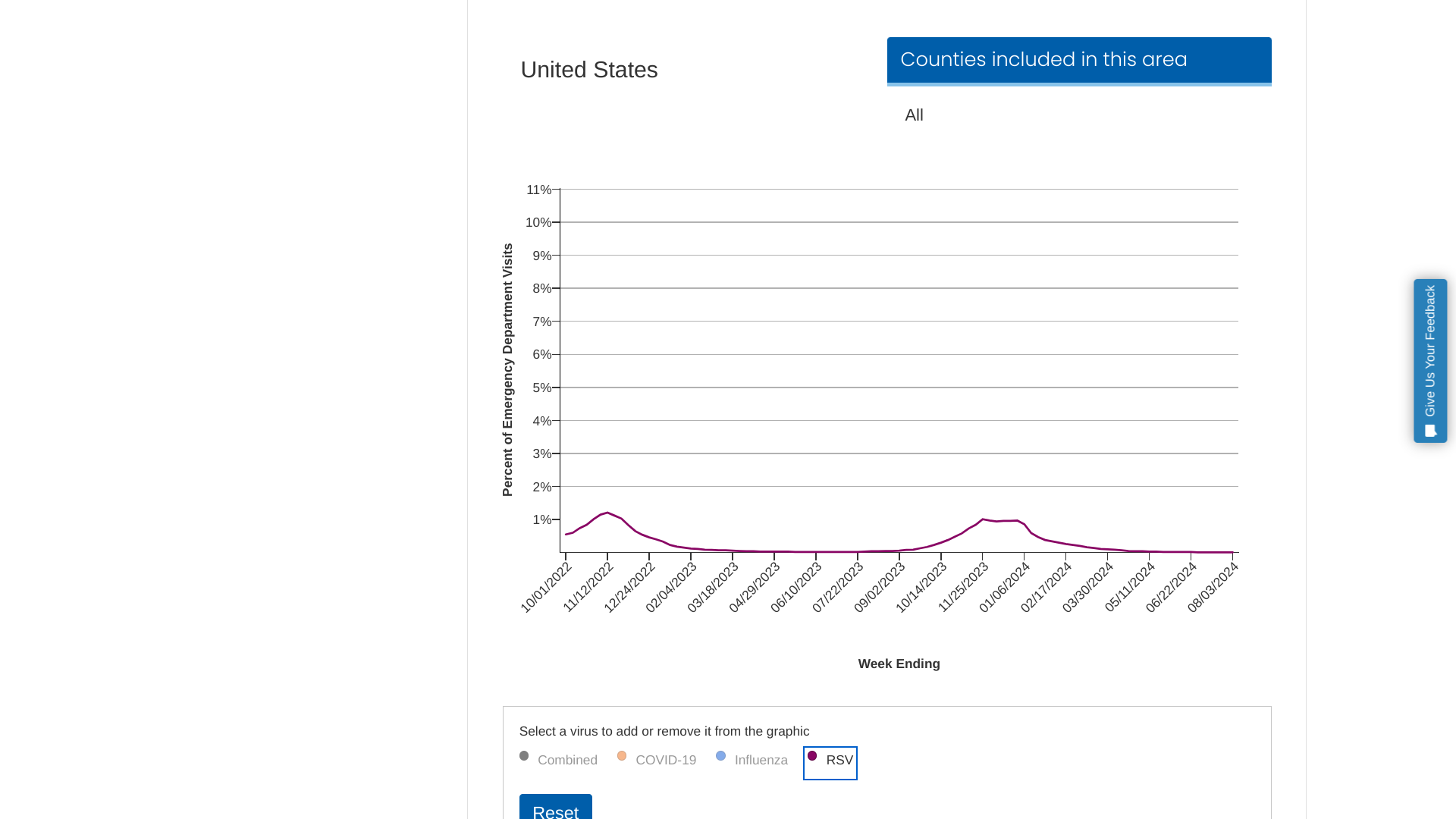The height and width of the screenshot is (819, 1456).
Task: Click the United States chart title
Action: (x=588, y=70)
